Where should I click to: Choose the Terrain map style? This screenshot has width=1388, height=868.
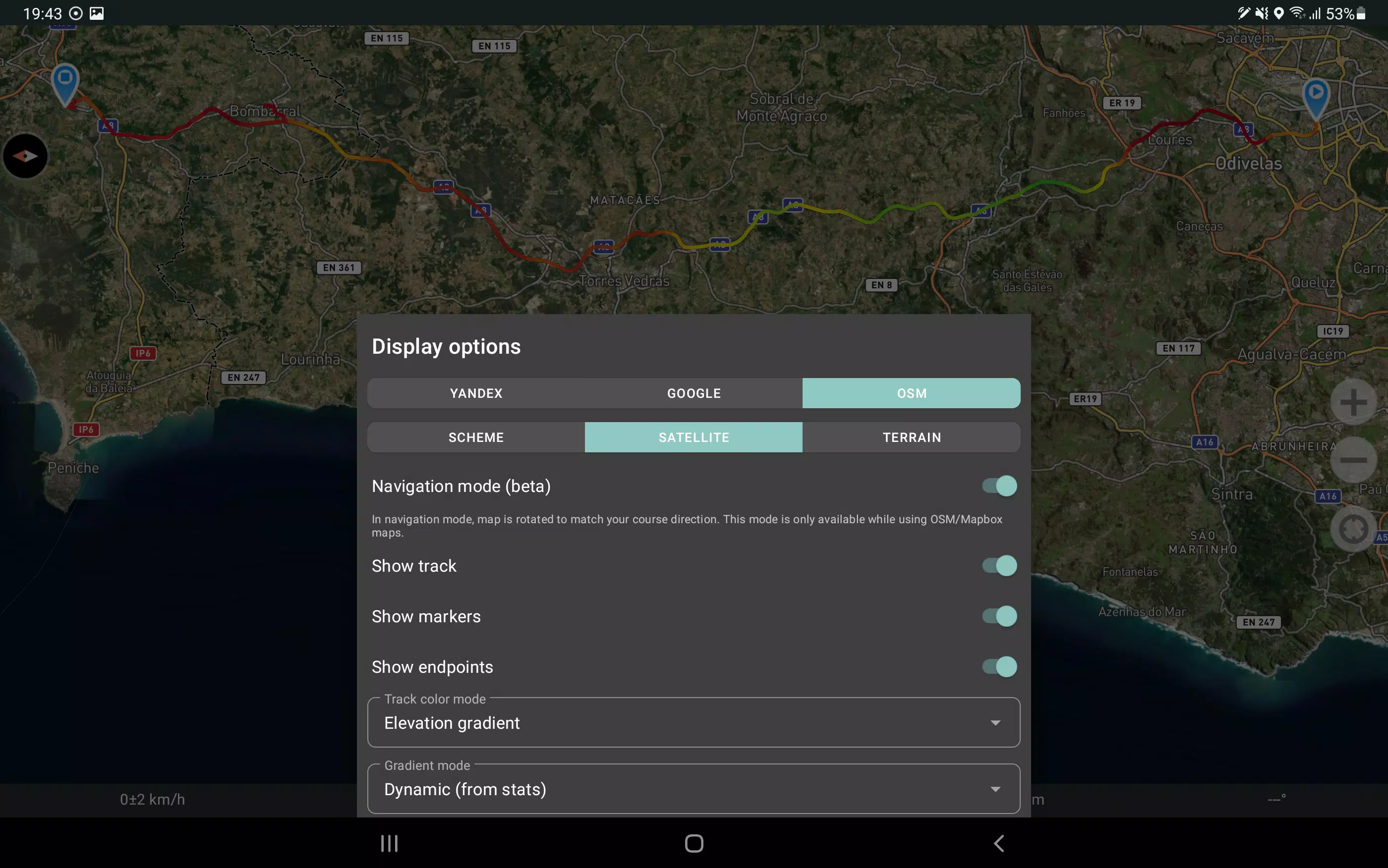click(911, 437)
